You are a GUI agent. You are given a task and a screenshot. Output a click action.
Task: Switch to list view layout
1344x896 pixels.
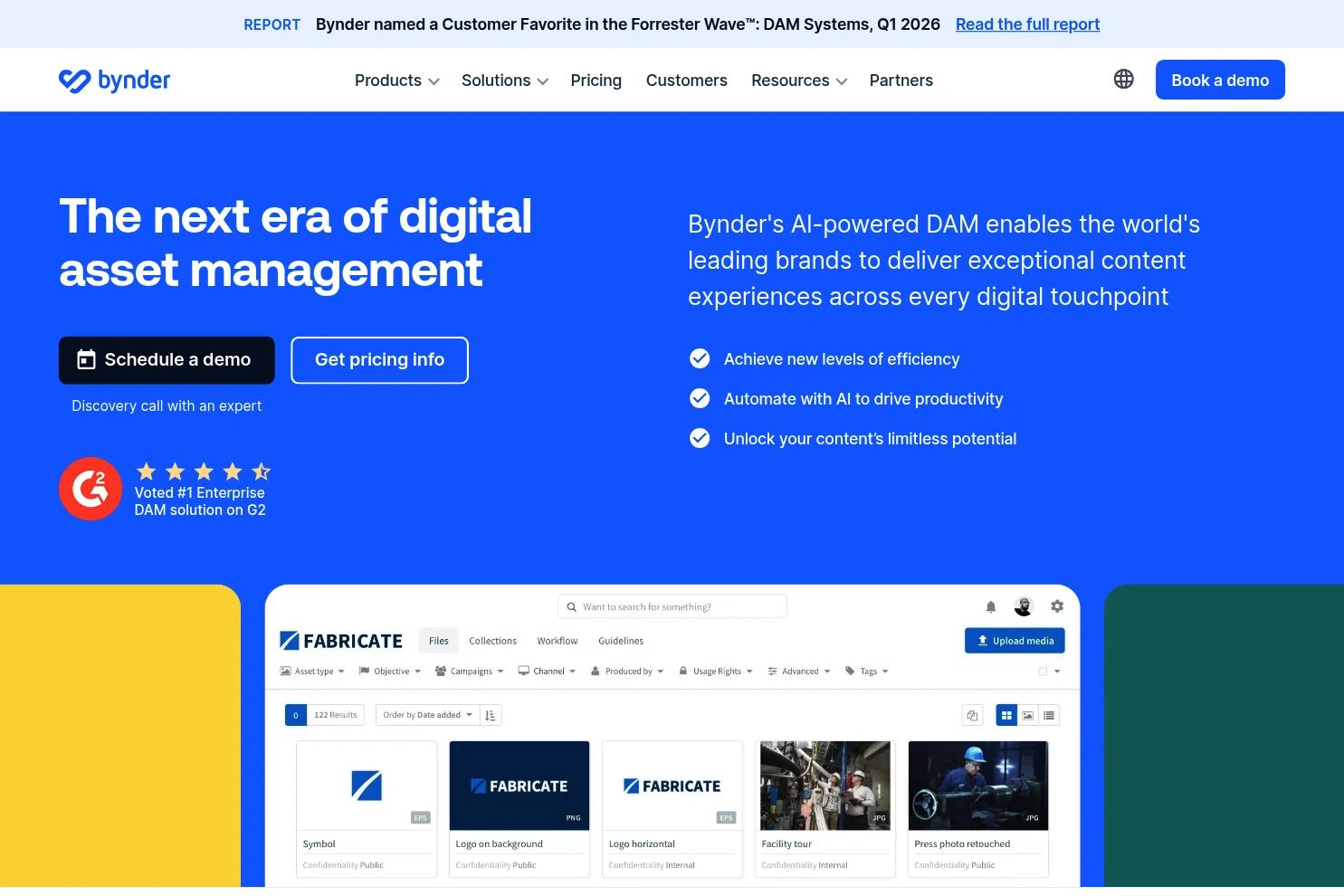tap(1049, 715)
